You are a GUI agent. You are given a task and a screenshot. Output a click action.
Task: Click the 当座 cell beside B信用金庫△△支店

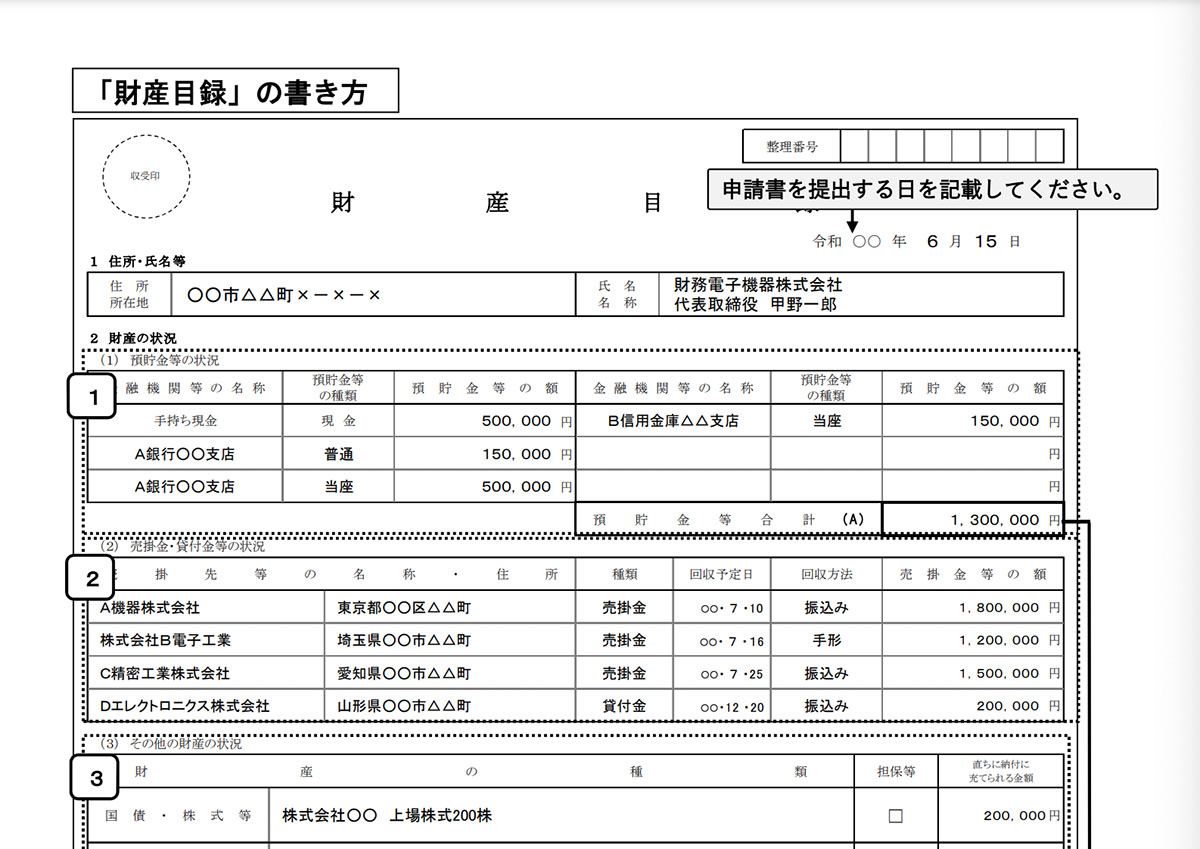826,421
